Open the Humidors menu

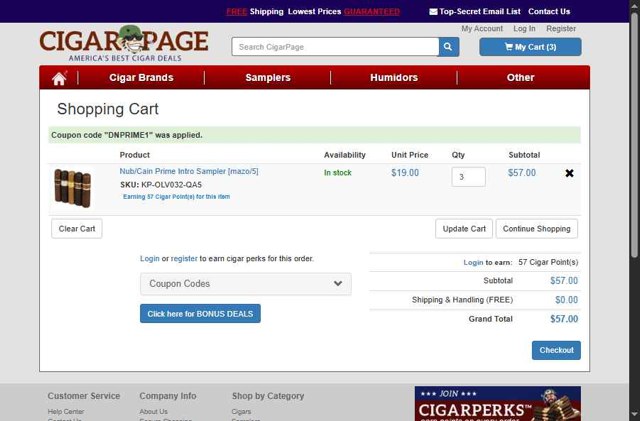394,78
